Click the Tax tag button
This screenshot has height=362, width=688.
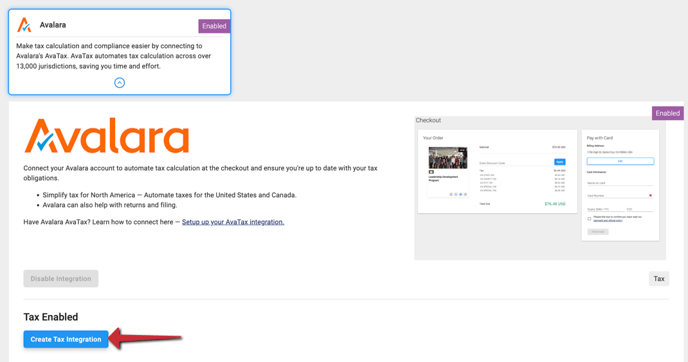click(659, 279)
